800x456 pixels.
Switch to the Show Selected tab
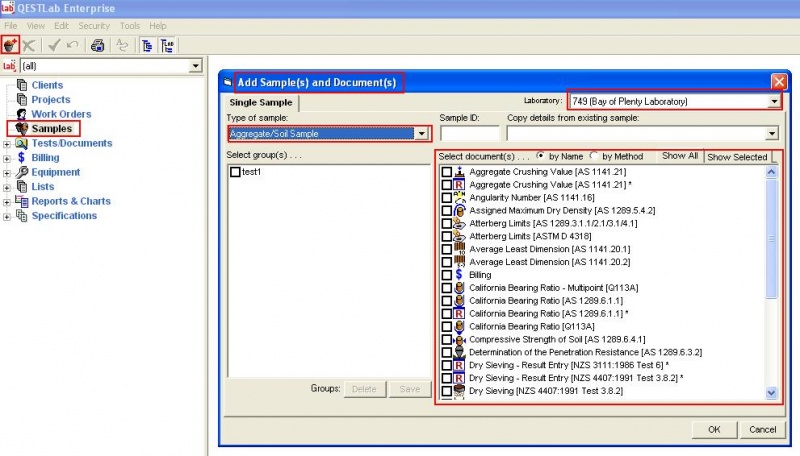pos(737,157)
